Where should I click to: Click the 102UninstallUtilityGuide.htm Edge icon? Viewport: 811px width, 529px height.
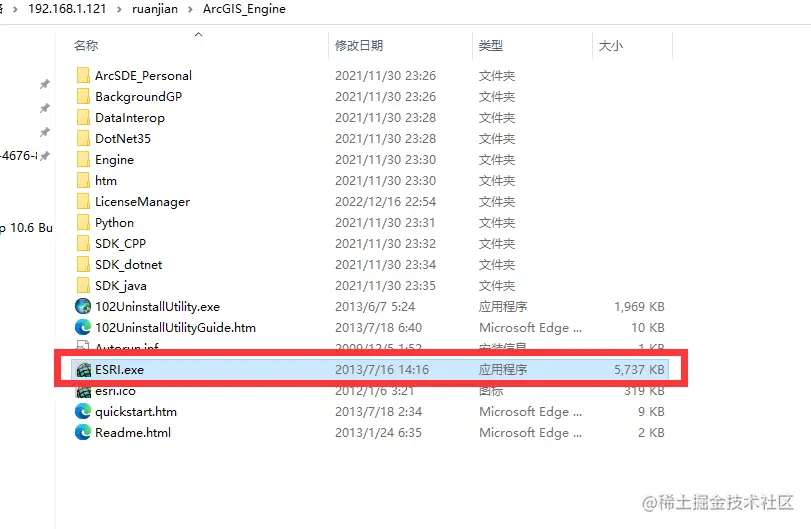[83, 327]
